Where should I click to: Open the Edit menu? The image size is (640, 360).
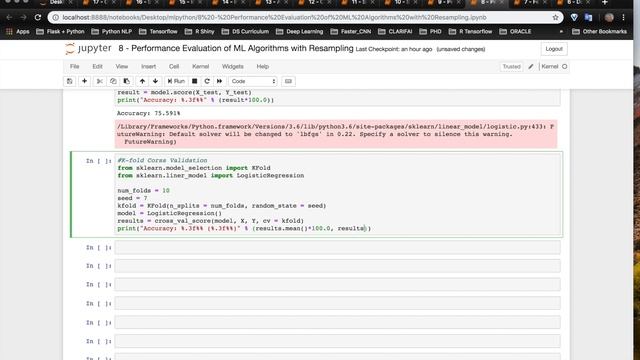(x=97, y=67)
